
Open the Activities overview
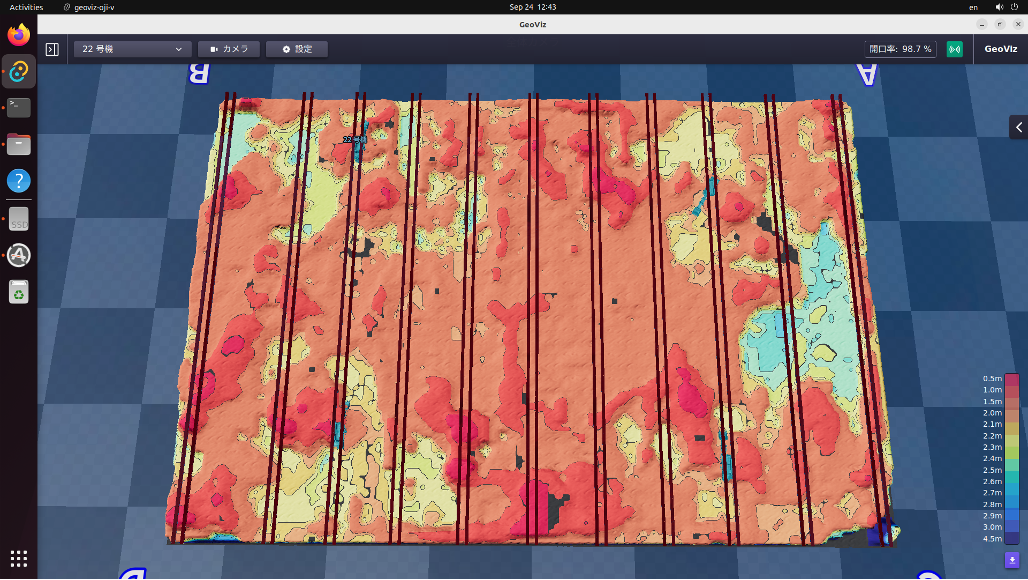coord(26,7)
